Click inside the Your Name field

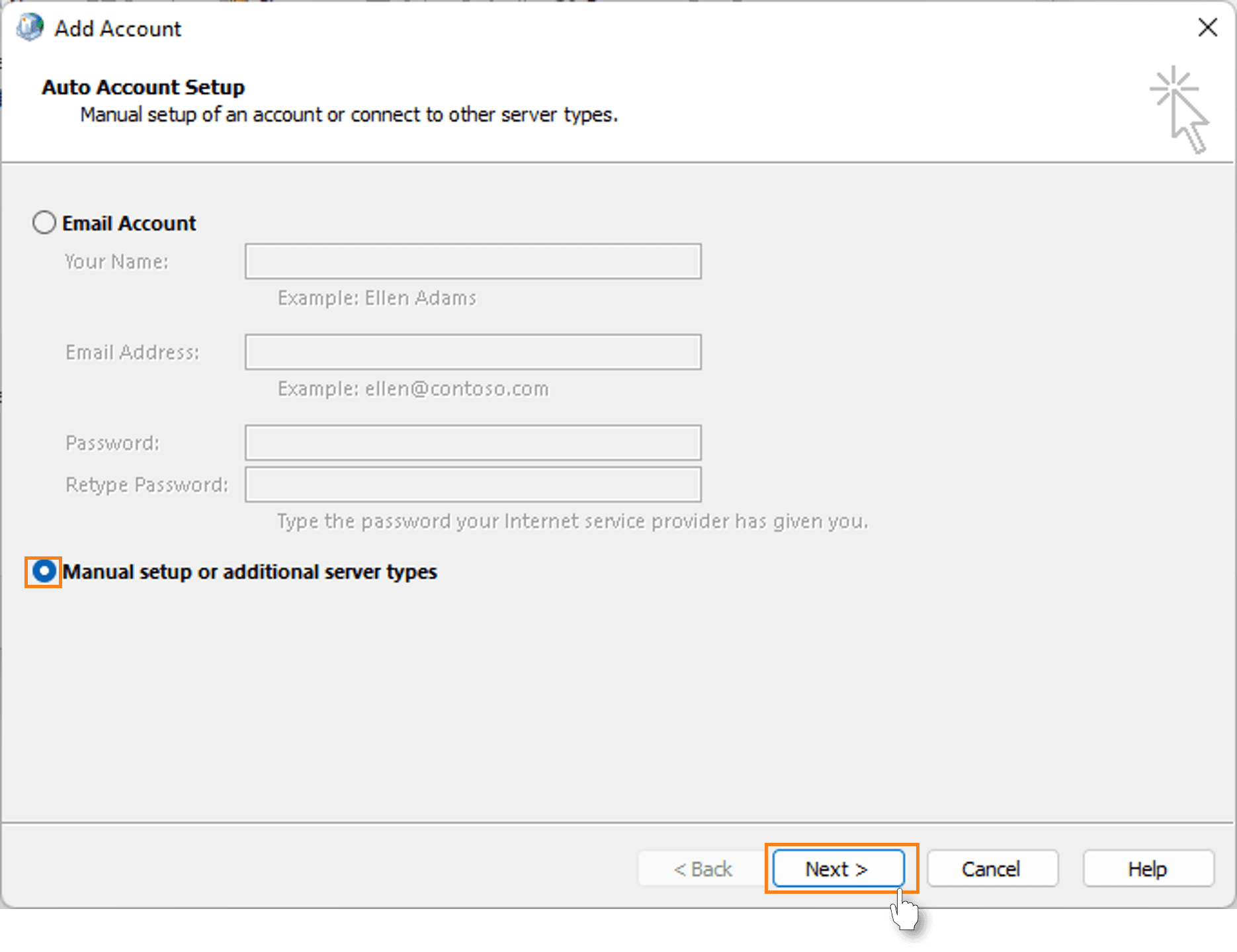click(472, 261)
